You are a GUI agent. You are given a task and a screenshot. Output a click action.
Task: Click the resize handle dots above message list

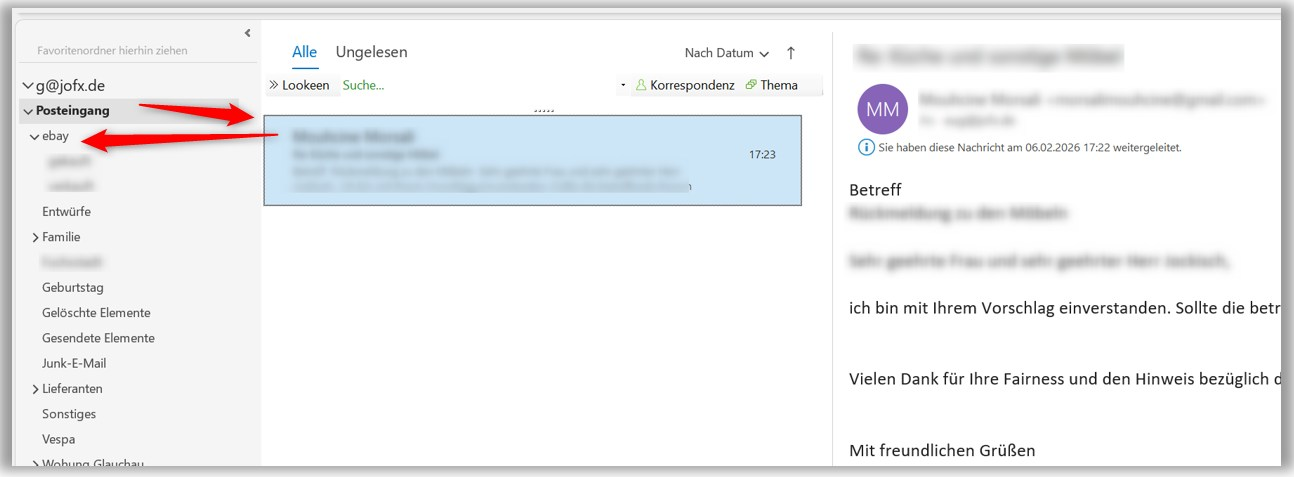pos(545,110)
